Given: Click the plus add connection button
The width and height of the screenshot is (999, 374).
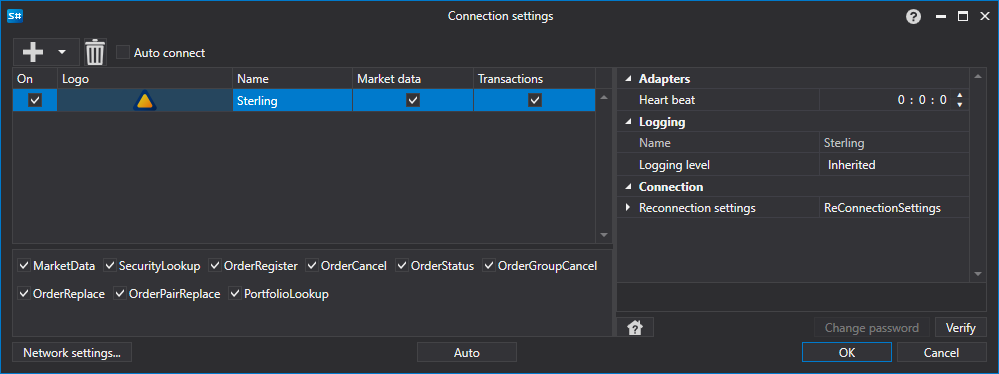Looking at the screenshot, I should (x=32, y=52).
